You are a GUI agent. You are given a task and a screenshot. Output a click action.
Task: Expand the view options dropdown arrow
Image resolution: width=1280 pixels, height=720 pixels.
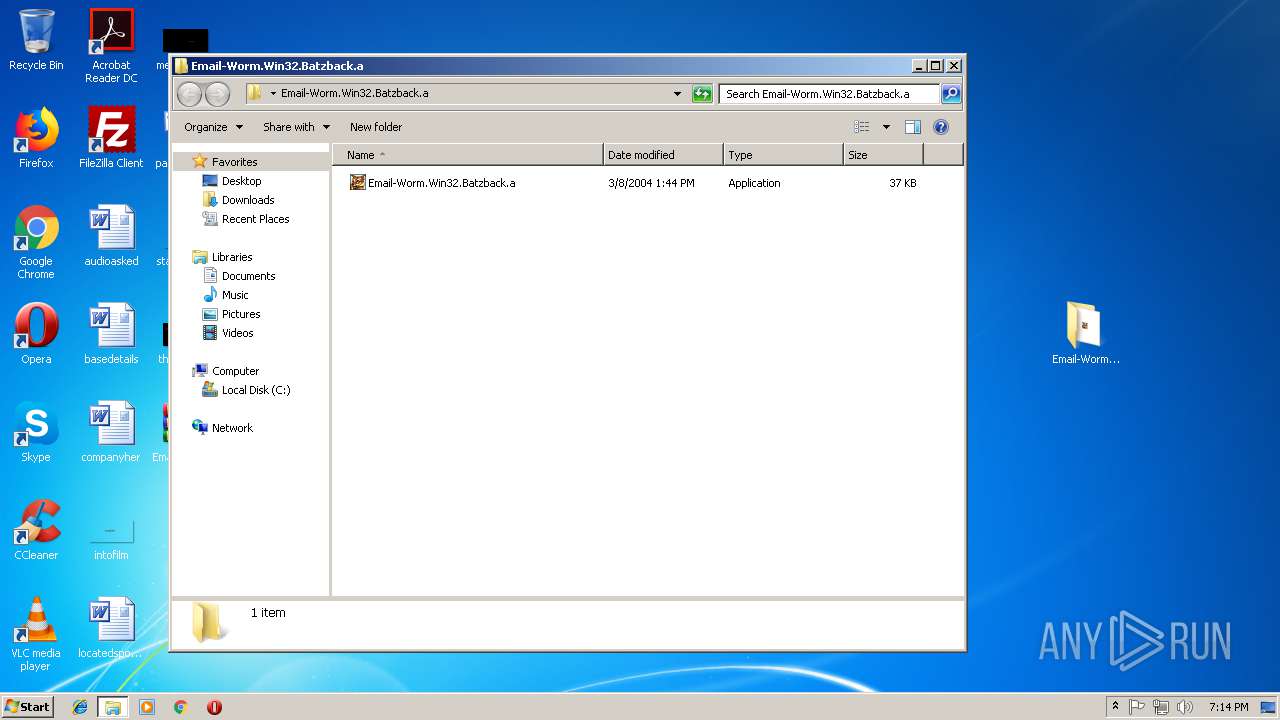pos(886,127)
